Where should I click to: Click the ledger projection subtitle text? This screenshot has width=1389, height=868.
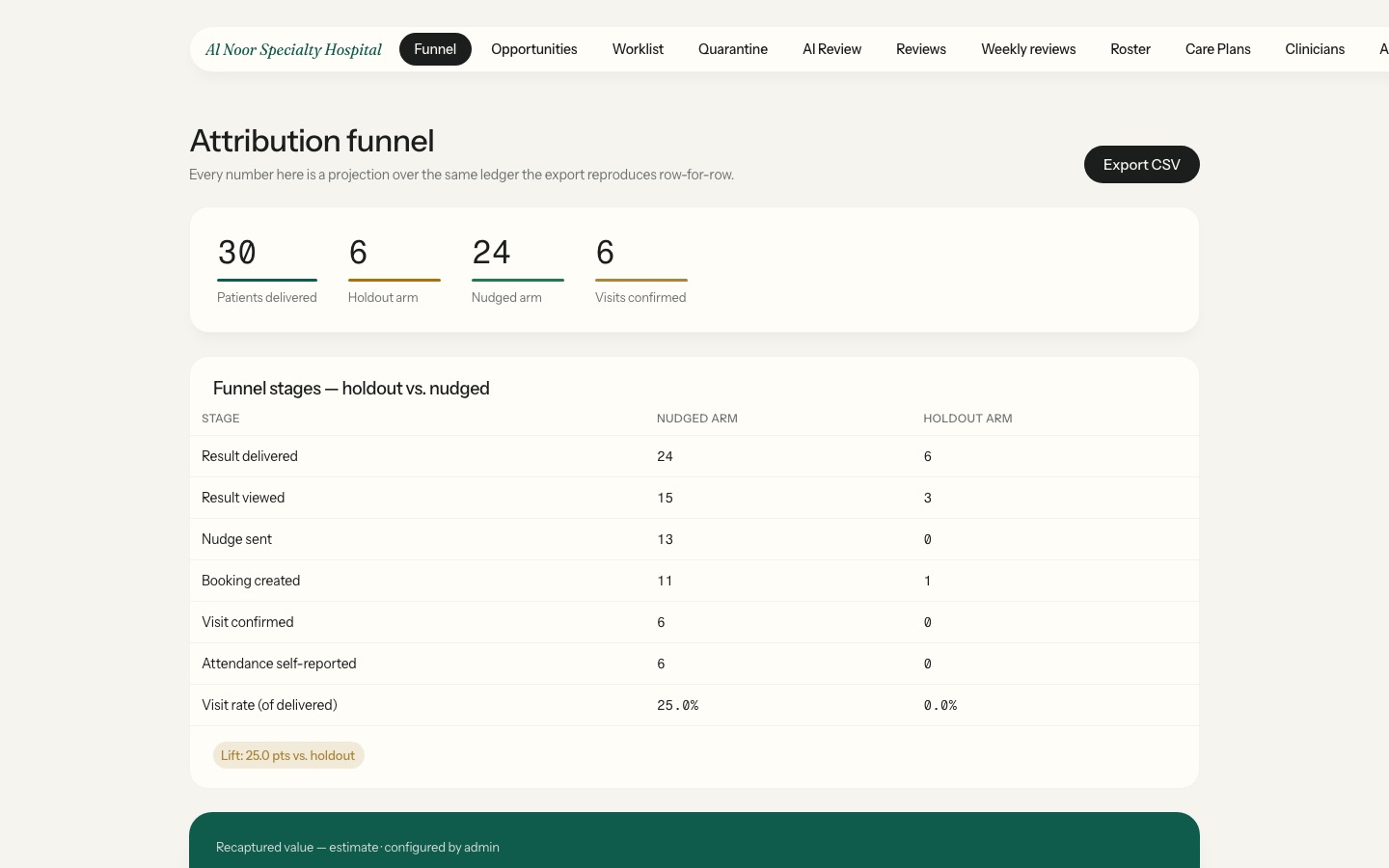click(462, 175)
